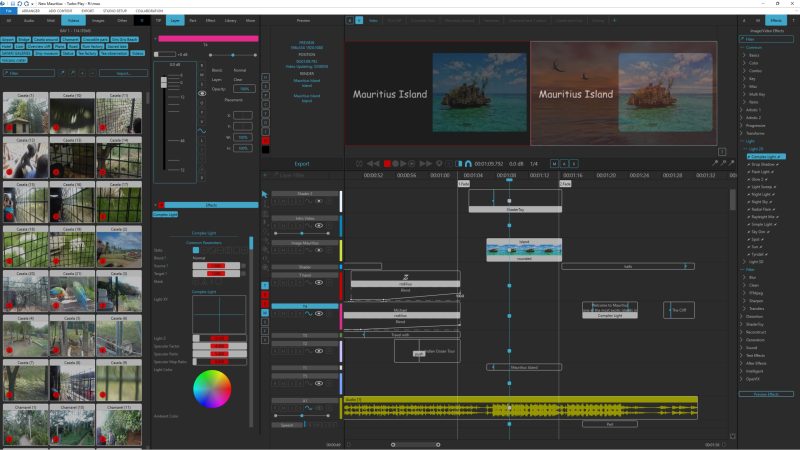This screenshot has height=450, width=800.
Task: Click the redo icon in the title bar
Action: pos(27,3)
